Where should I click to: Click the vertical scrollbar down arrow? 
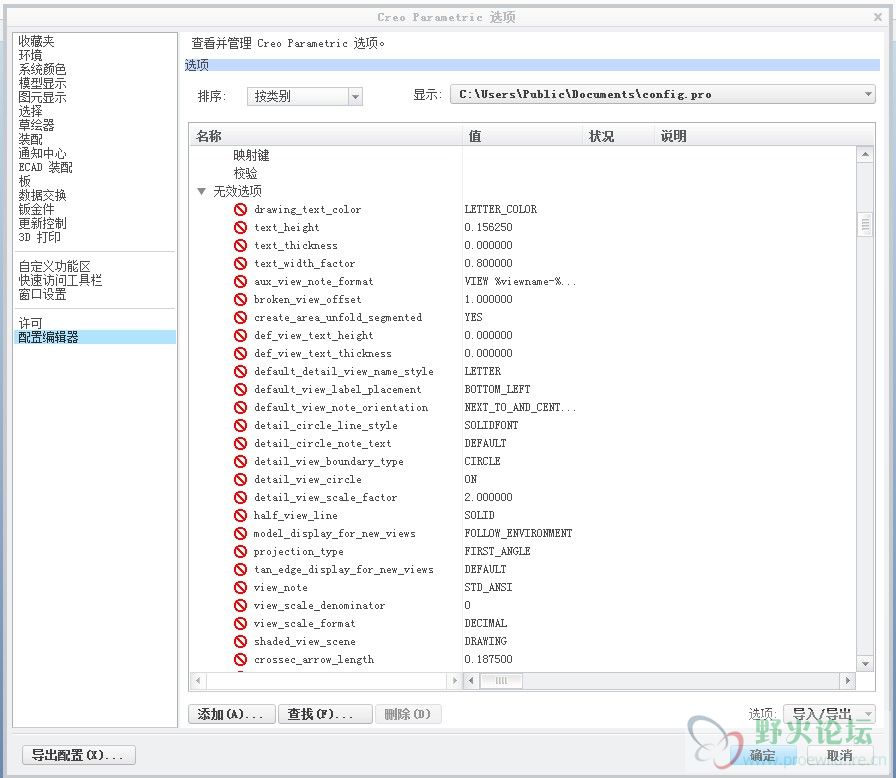click(865, 663)
